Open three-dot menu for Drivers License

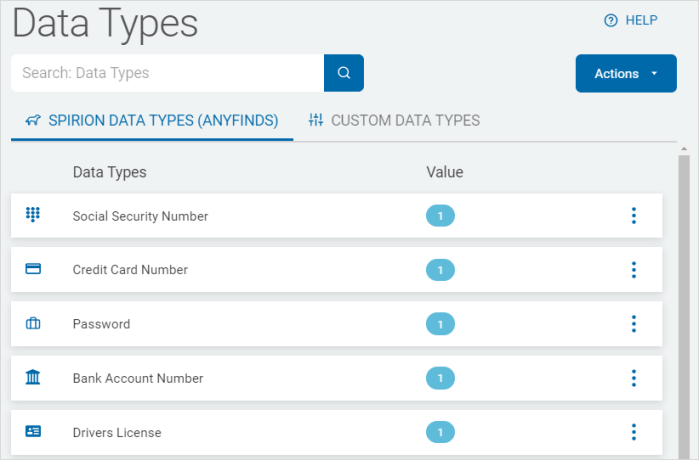point(633,432)
